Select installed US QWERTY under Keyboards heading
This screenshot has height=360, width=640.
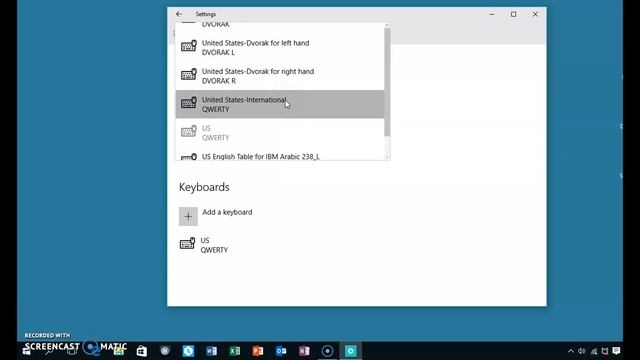click(204, 245)
